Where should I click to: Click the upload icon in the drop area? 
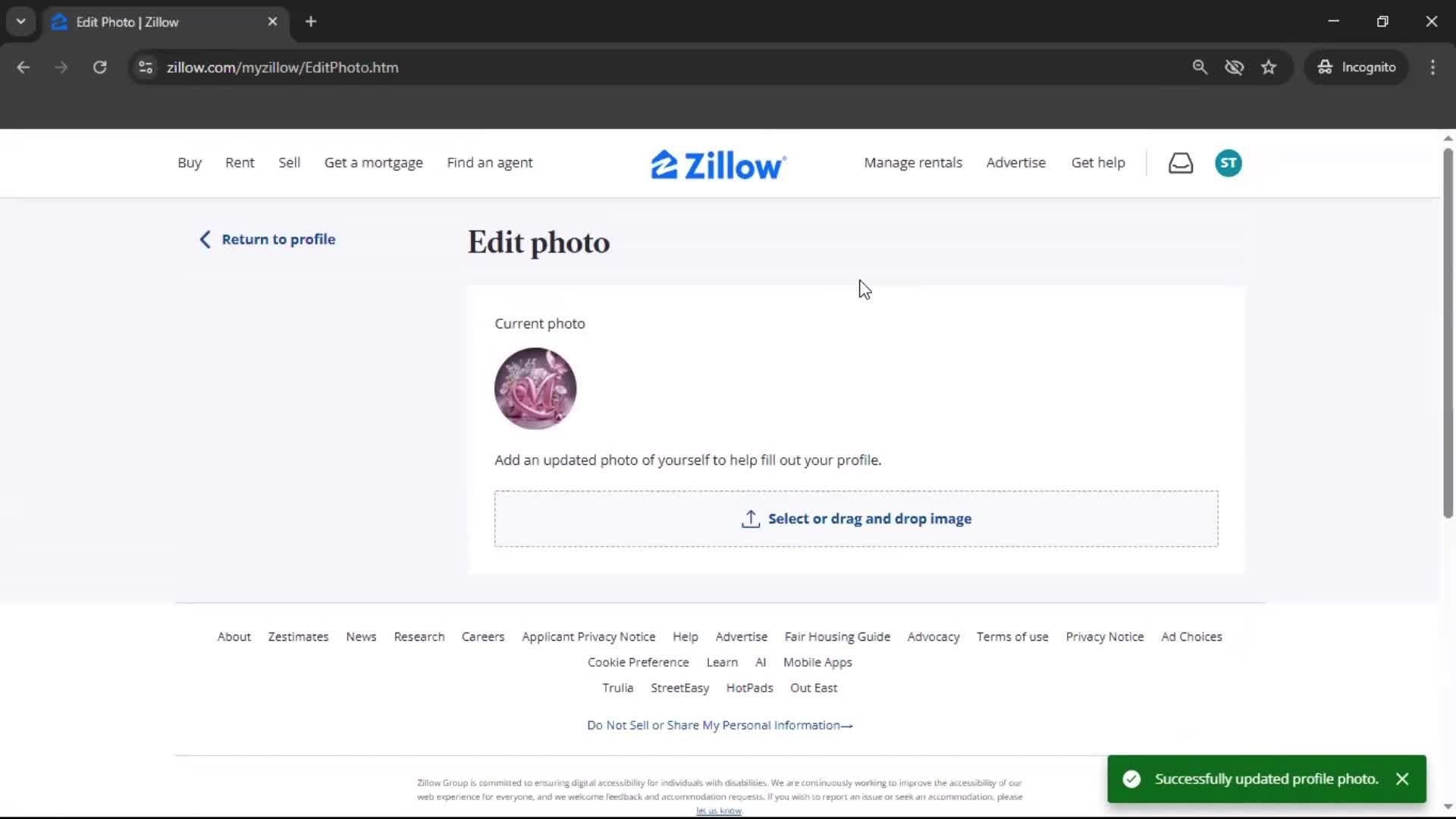[x=750, y=519]
